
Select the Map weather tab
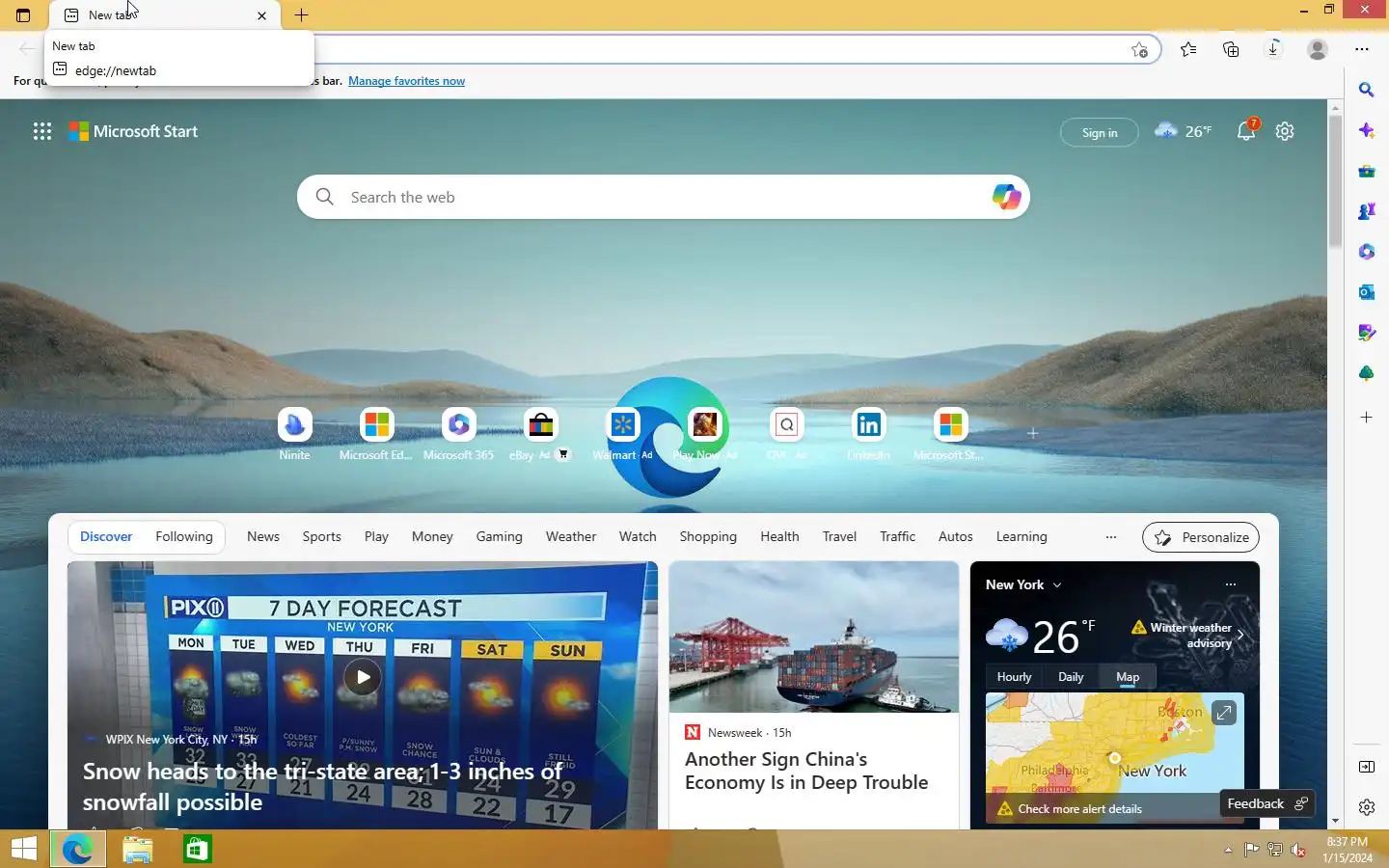pos(1128,677)
